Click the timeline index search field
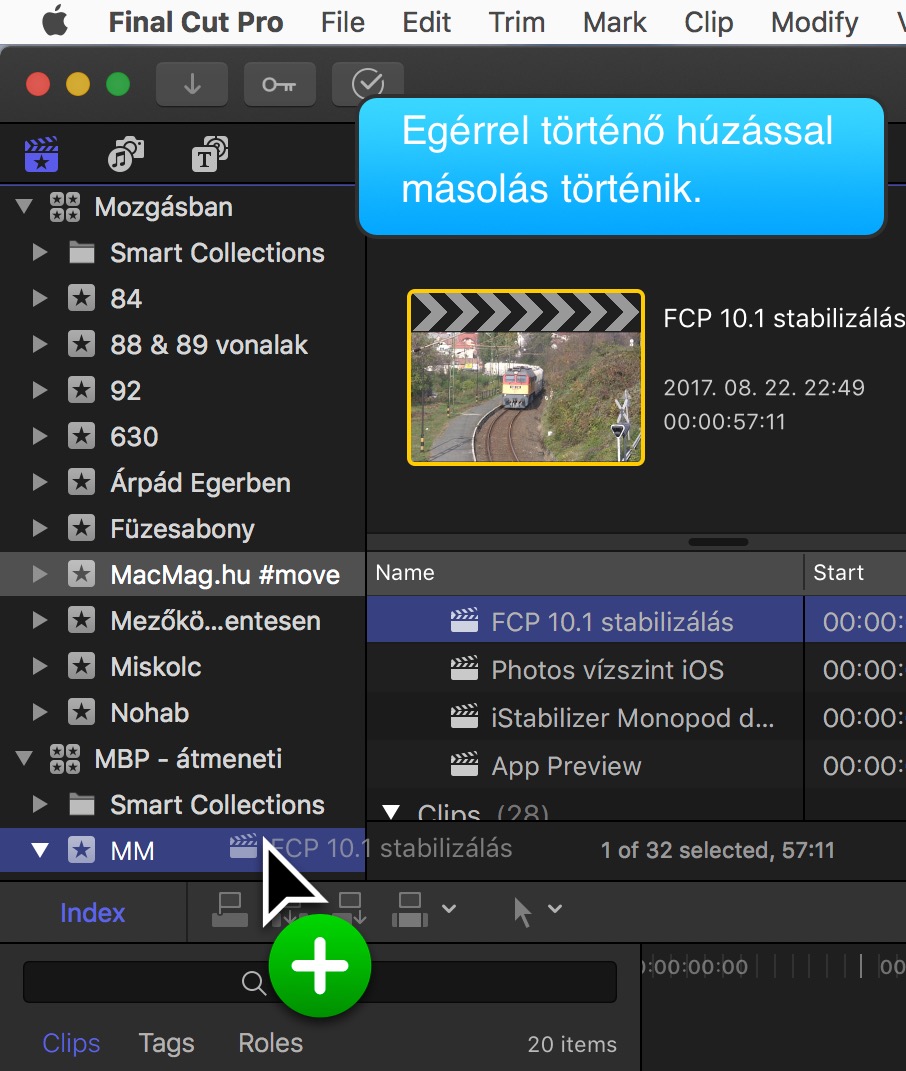This screenshot has height=1071, width=906. pyautogui.click(x=320, y=982)
